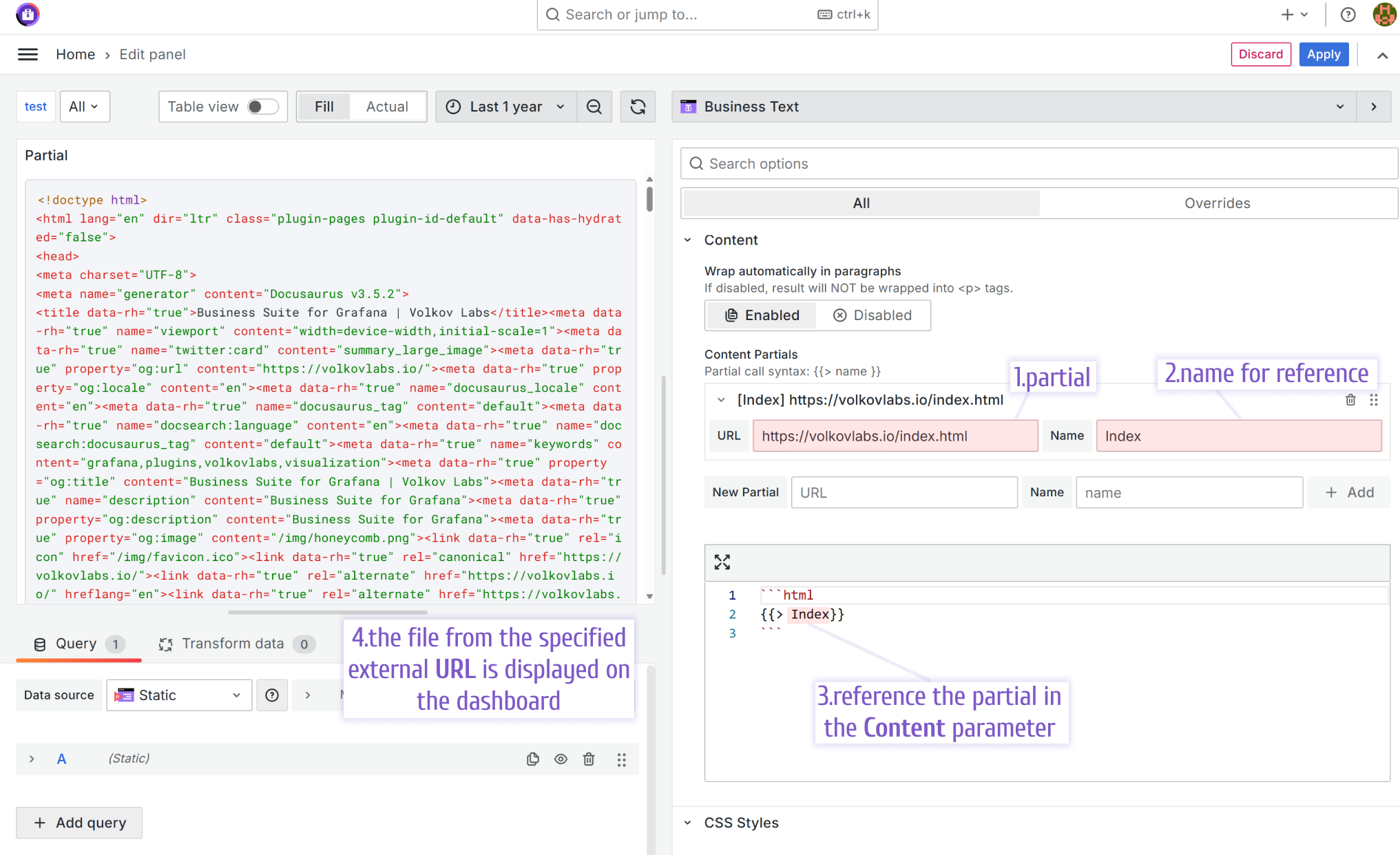Open data source help icon

coord(272,695)
